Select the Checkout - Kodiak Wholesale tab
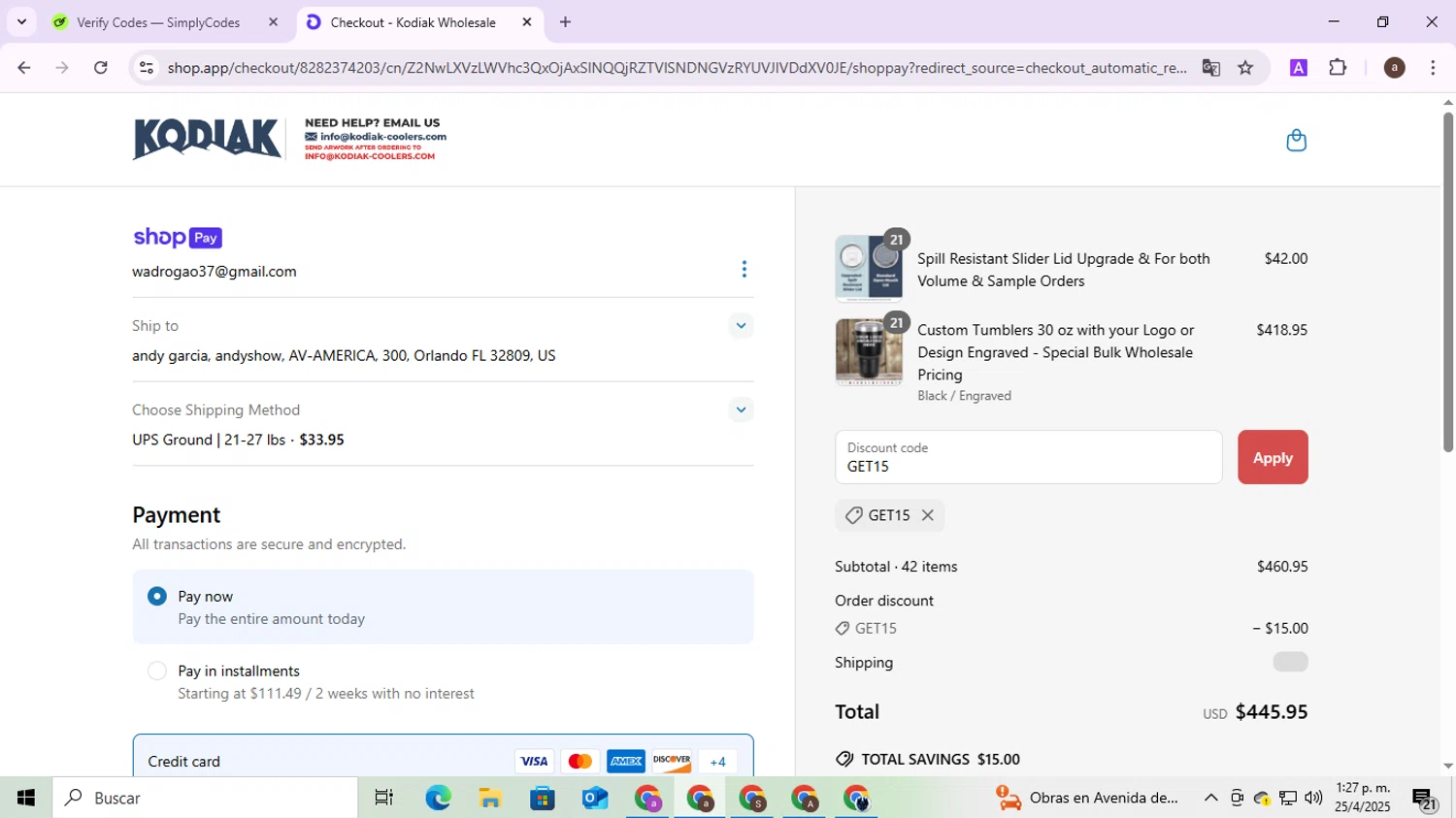1456x818 pixels. (x=413, y=22)
